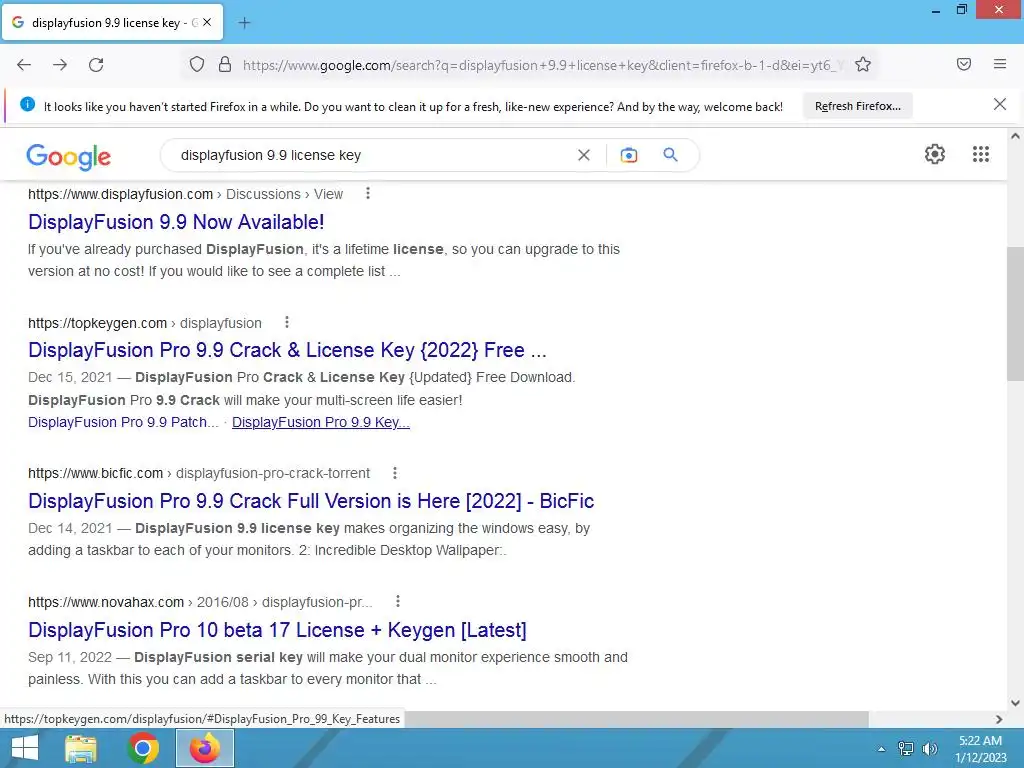Open more options for novahax.com result
This screenshot has width=1024, height=768.
click(398, 601)
